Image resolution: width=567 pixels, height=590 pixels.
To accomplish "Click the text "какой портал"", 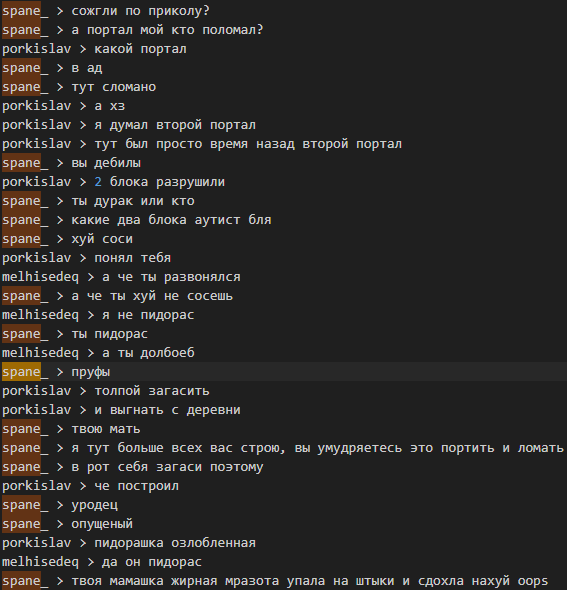I will [140, 49].
